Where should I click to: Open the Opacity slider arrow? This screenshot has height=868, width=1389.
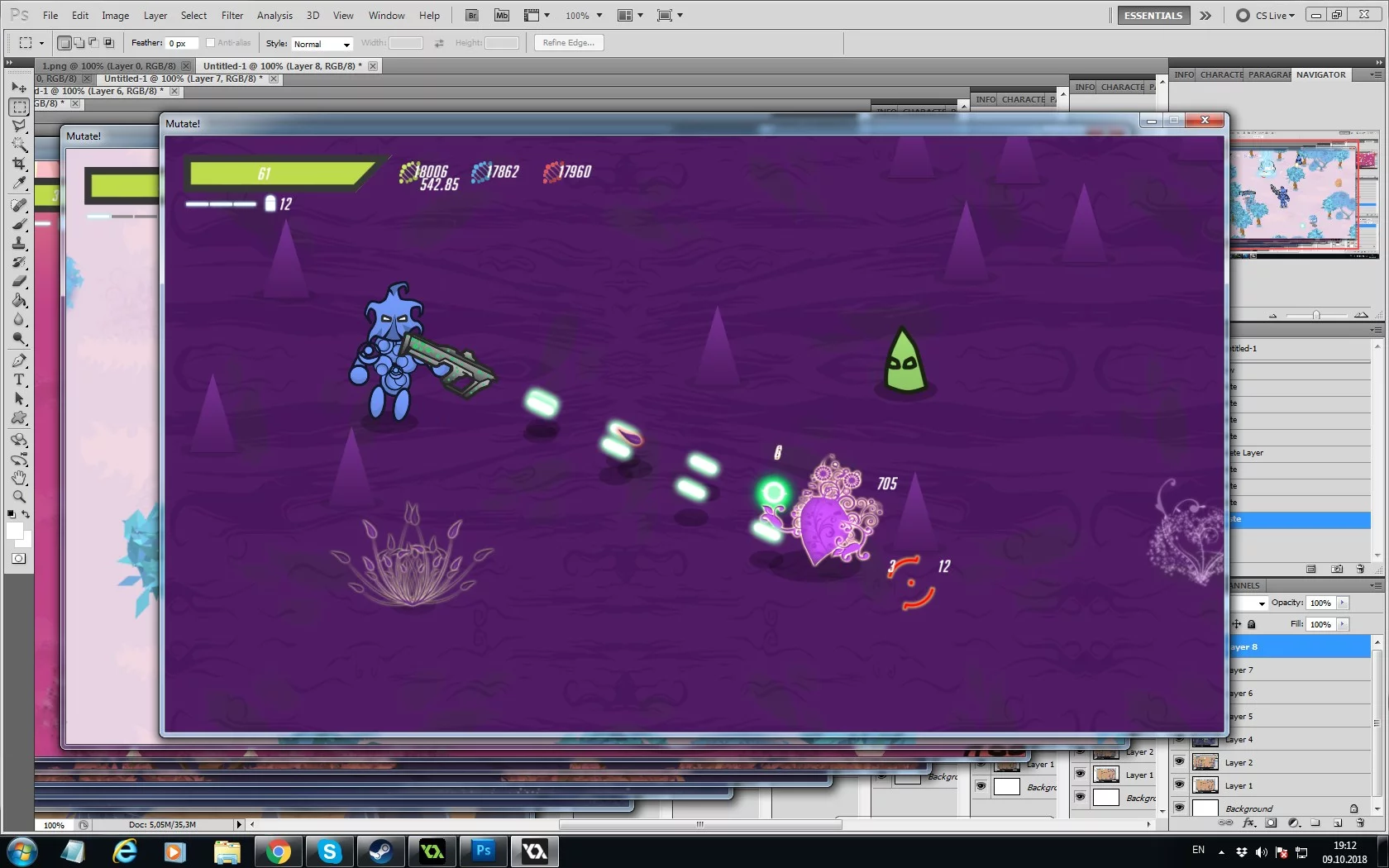click(1343, 603)
